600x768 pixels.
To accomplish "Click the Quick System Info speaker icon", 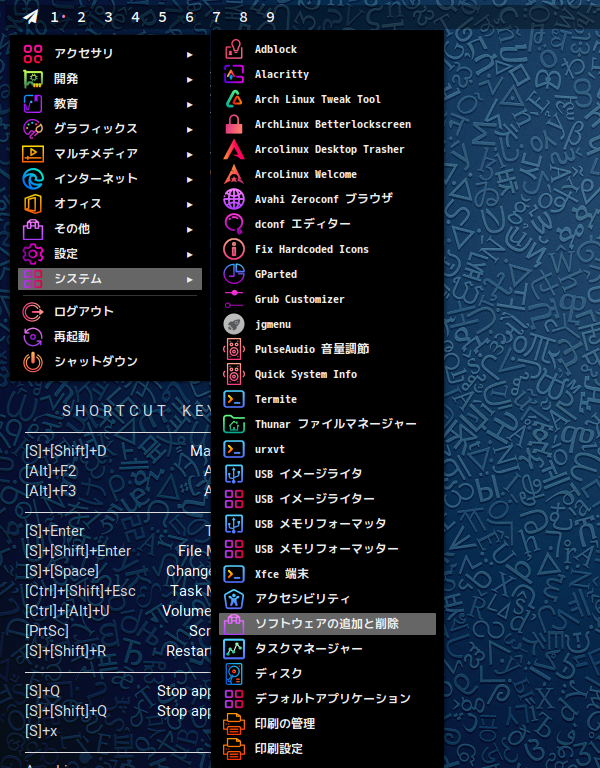I will [x=234, y=374].
